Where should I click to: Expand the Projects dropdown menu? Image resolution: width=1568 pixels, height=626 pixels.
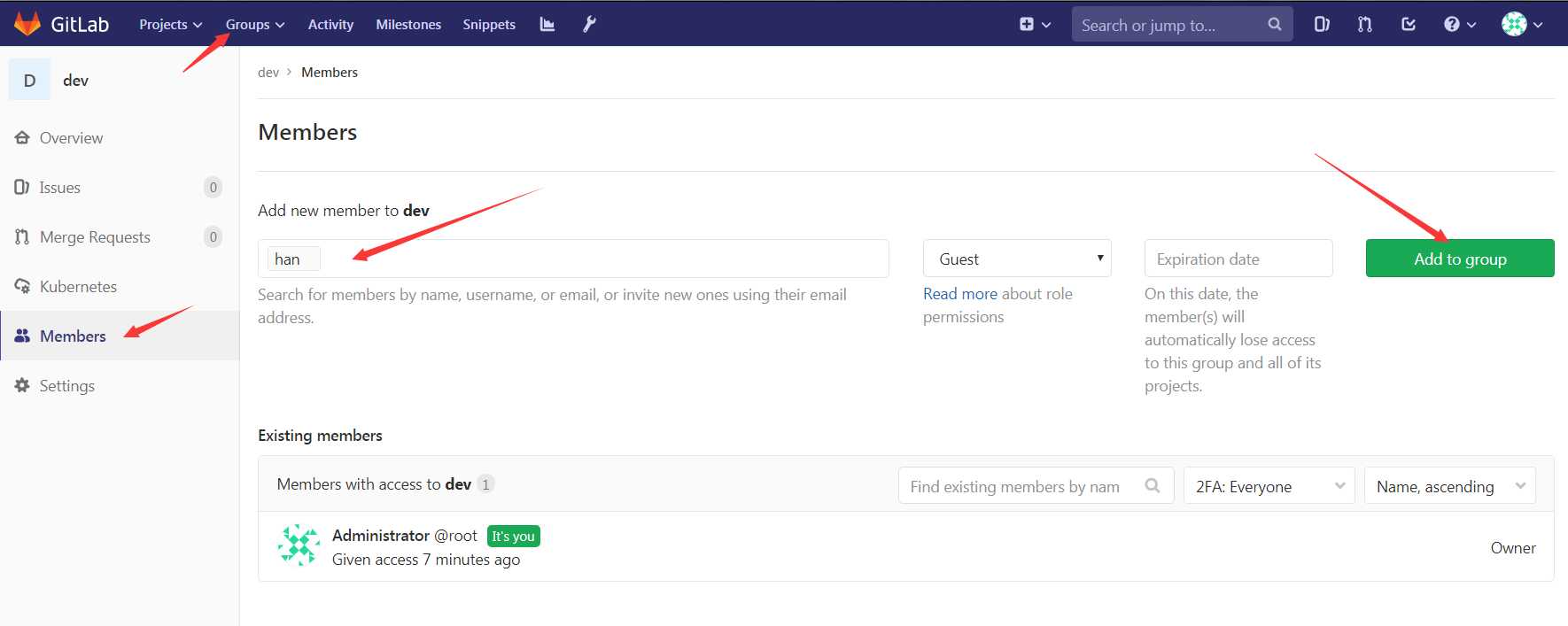click(x=170, y=25)
